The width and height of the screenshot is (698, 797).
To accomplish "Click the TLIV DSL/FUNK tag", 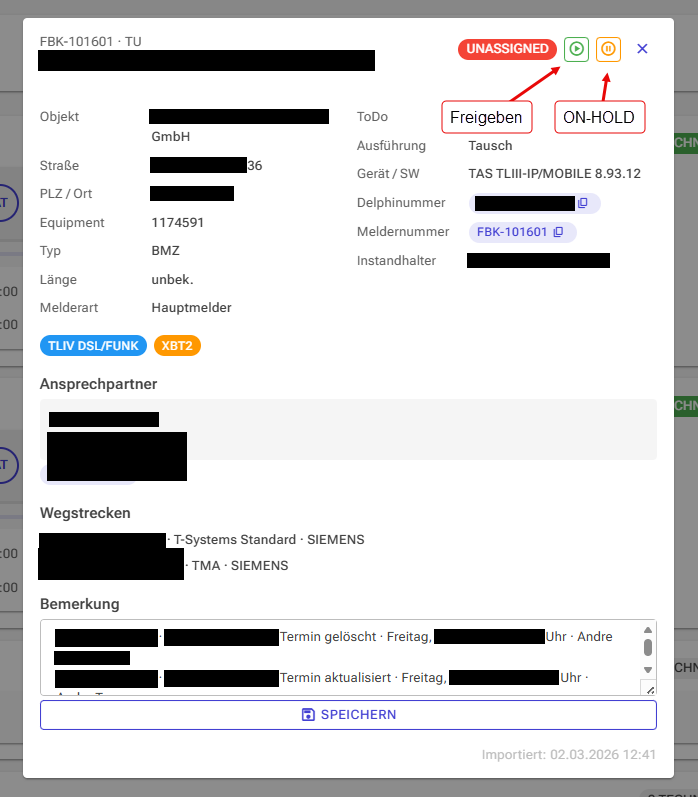I will (x=93, y=346).
